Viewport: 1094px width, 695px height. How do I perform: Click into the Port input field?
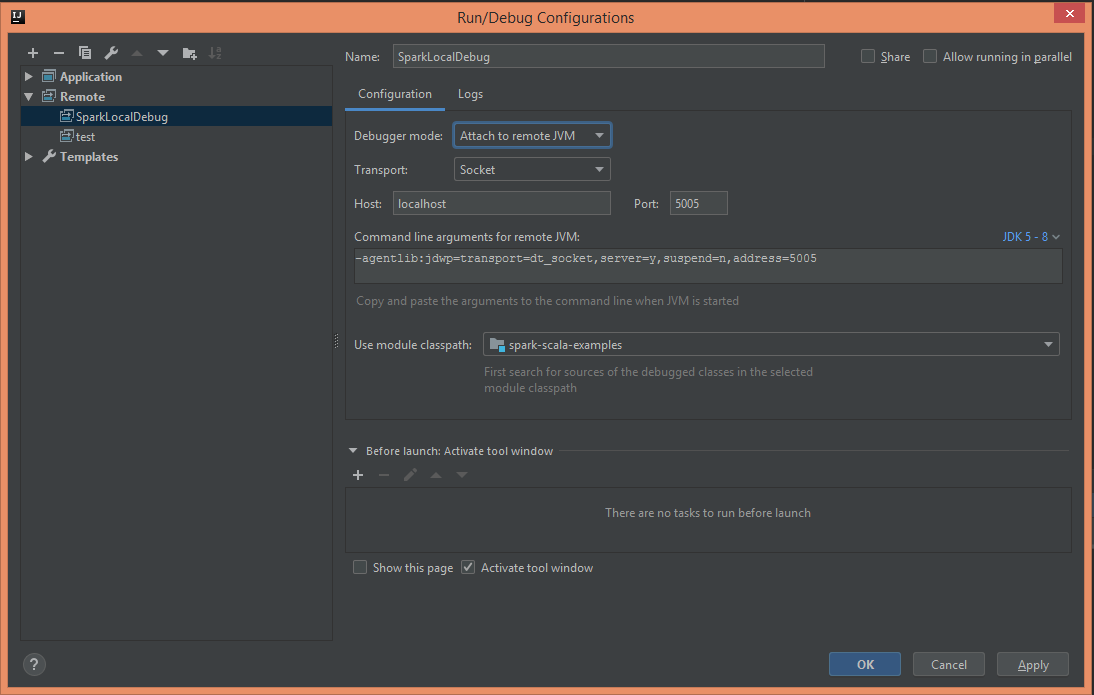coord(698,204)
